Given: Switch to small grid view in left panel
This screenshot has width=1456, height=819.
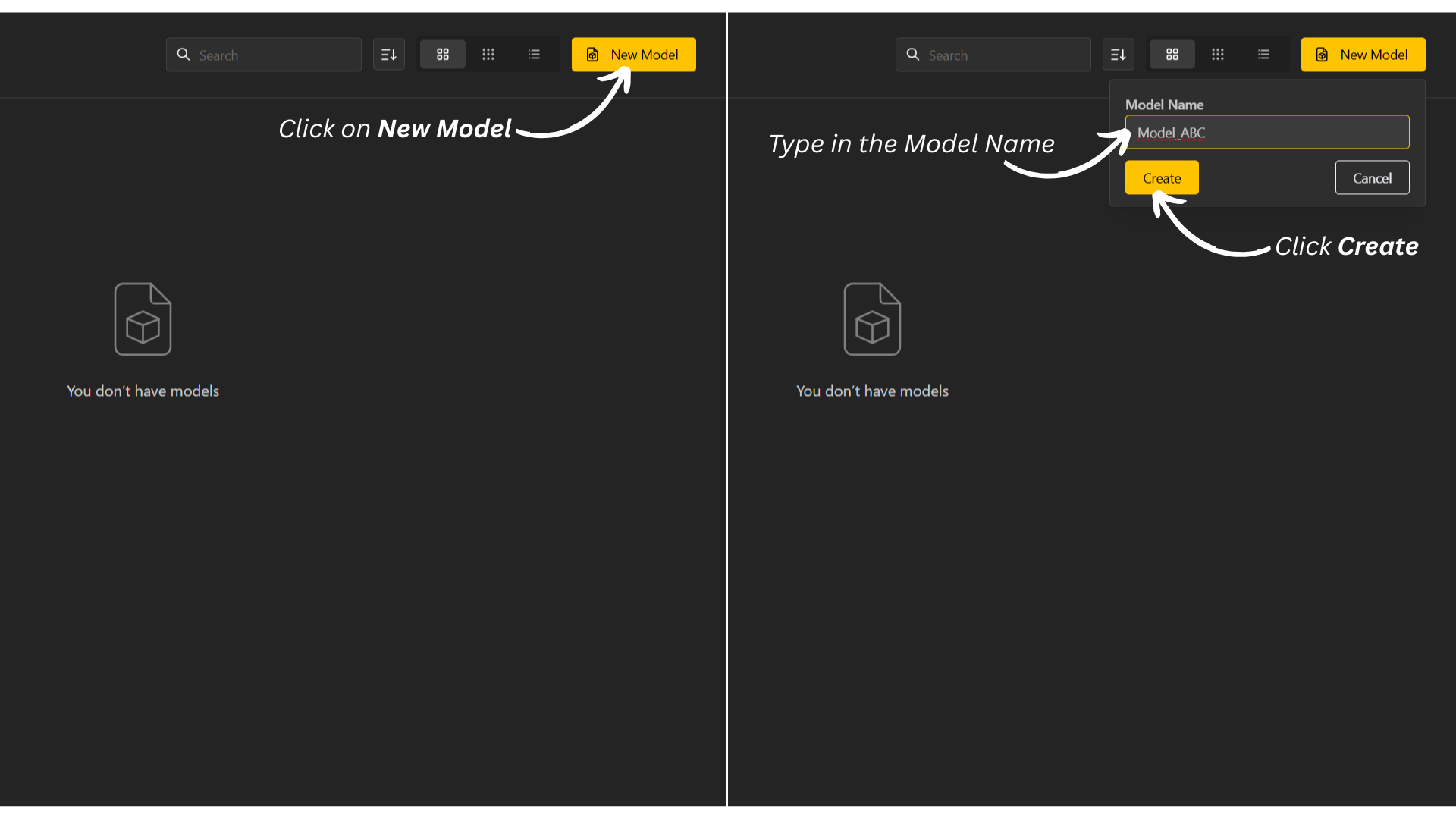Looking at the screenshot, I should pos(488,55).
